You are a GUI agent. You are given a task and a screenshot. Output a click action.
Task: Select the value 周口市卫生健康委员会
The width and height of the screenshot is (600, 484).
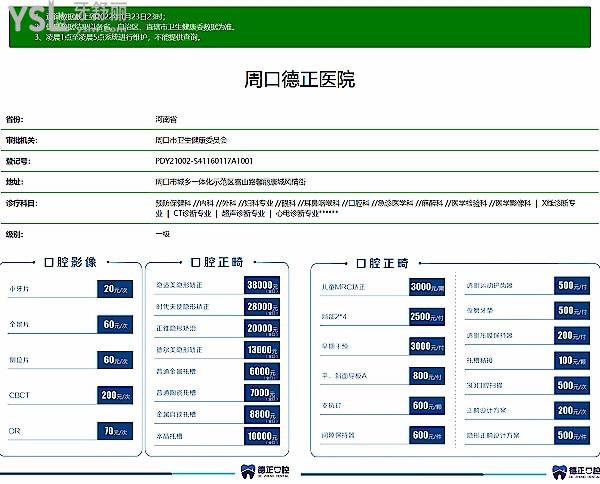191,140
